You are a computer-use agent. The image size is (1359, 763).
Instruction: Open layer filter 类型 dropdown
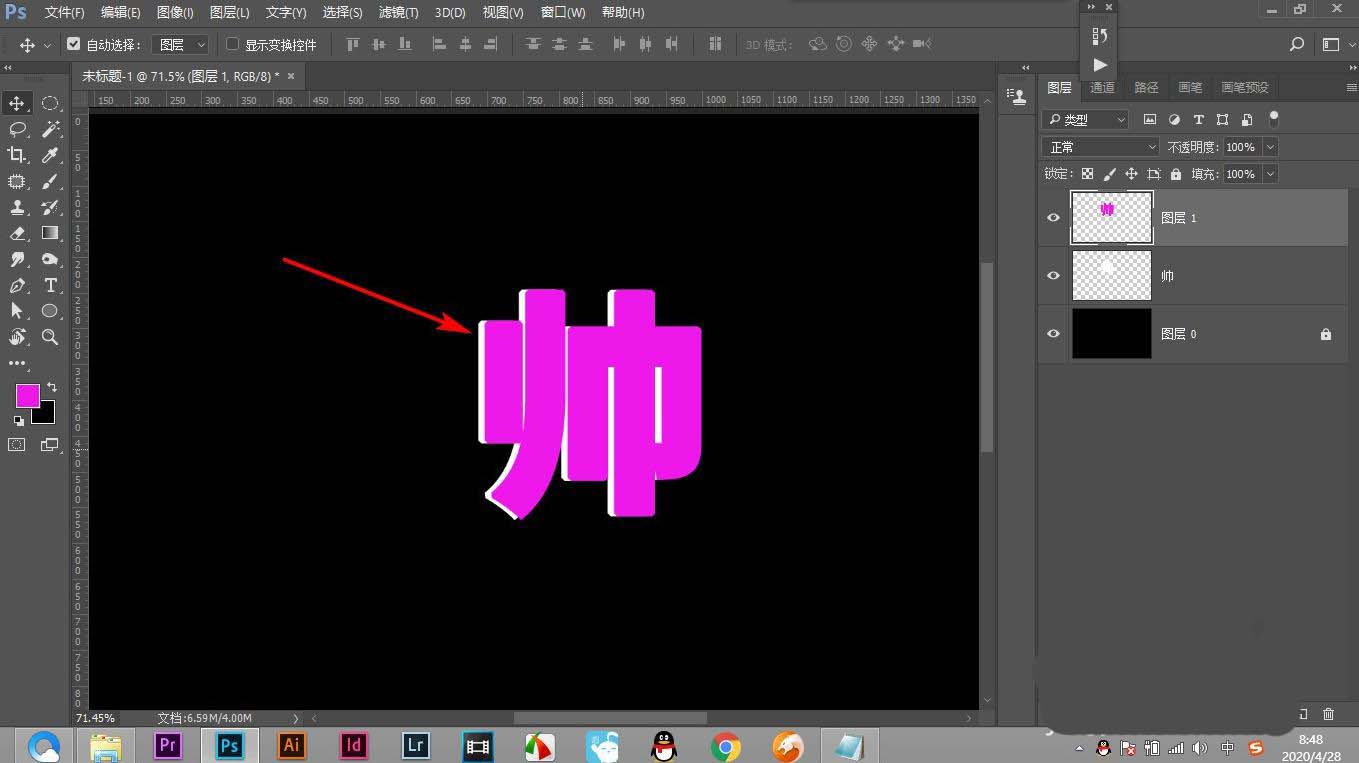[x=1085, y=119]
